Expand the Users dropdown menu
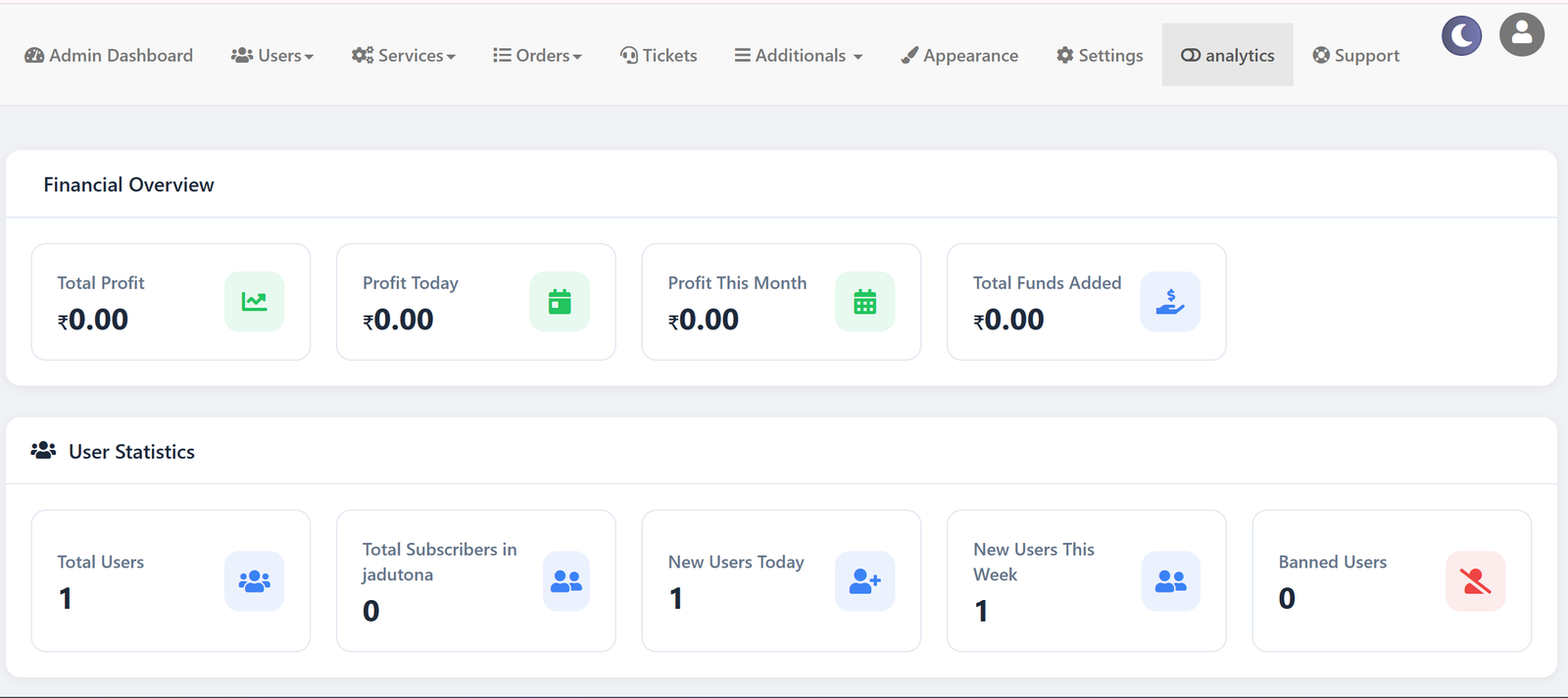The height and width of the screenshot is (698, 1568). tap(272, 56)
